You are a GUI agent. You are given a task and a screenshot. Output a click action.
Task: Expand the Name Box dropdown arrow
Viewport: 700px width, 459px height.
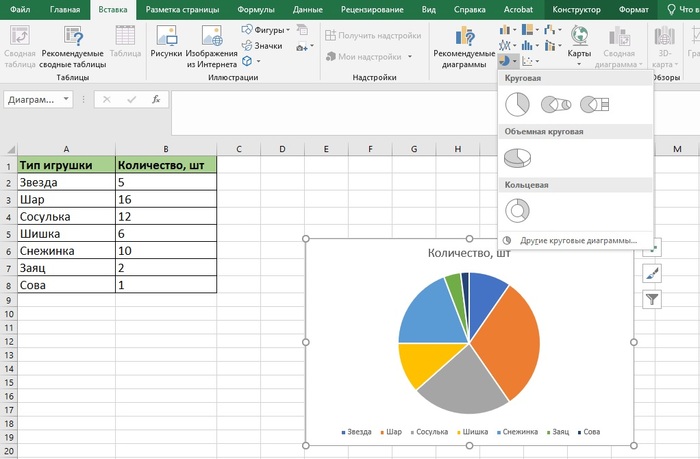pos(66,100)
